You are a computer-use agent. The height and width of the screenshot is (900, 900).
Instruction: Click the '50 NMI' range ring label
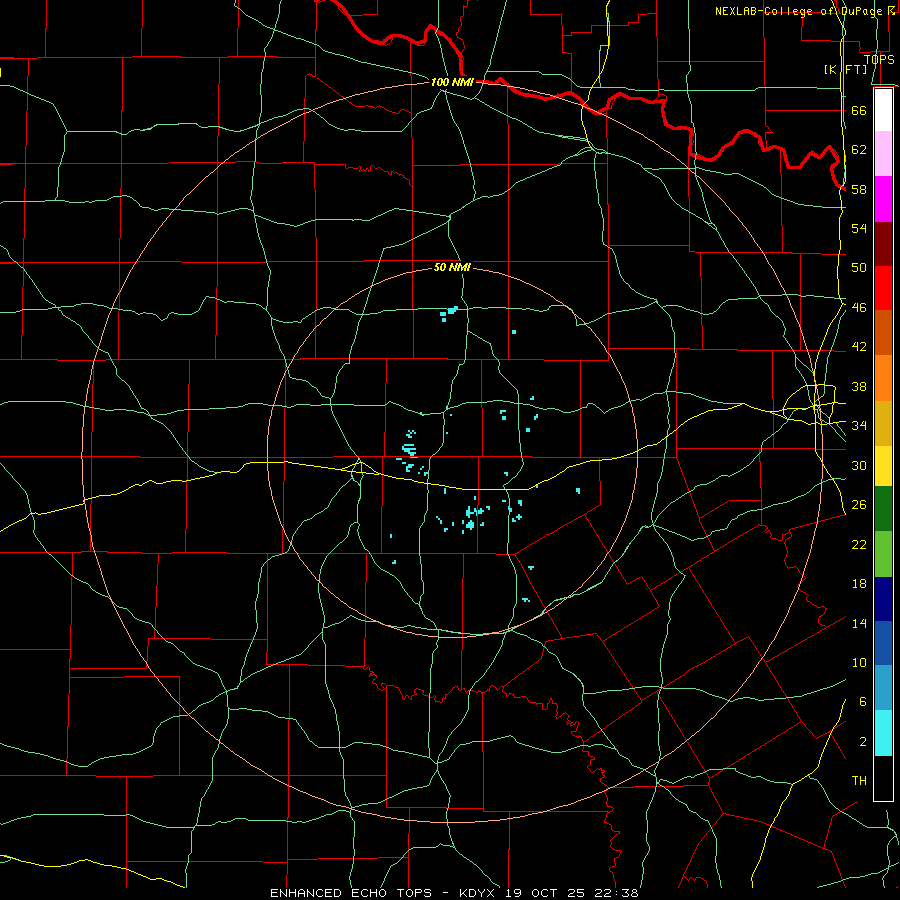[452, 267]
